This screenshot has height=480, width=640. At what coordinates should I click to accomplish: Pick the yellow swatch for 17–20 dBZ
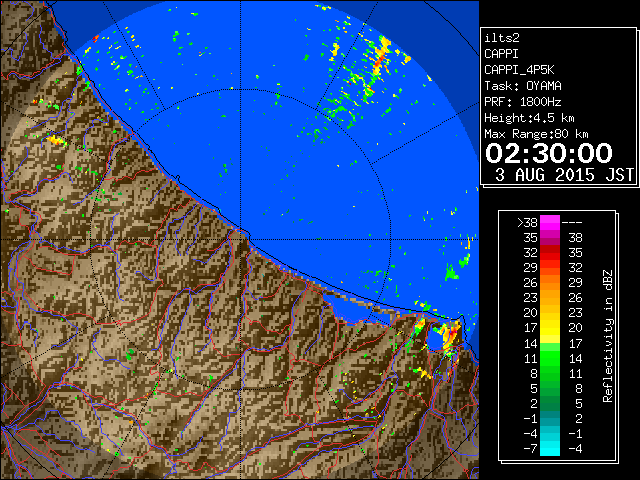click(x=550, y=328)
